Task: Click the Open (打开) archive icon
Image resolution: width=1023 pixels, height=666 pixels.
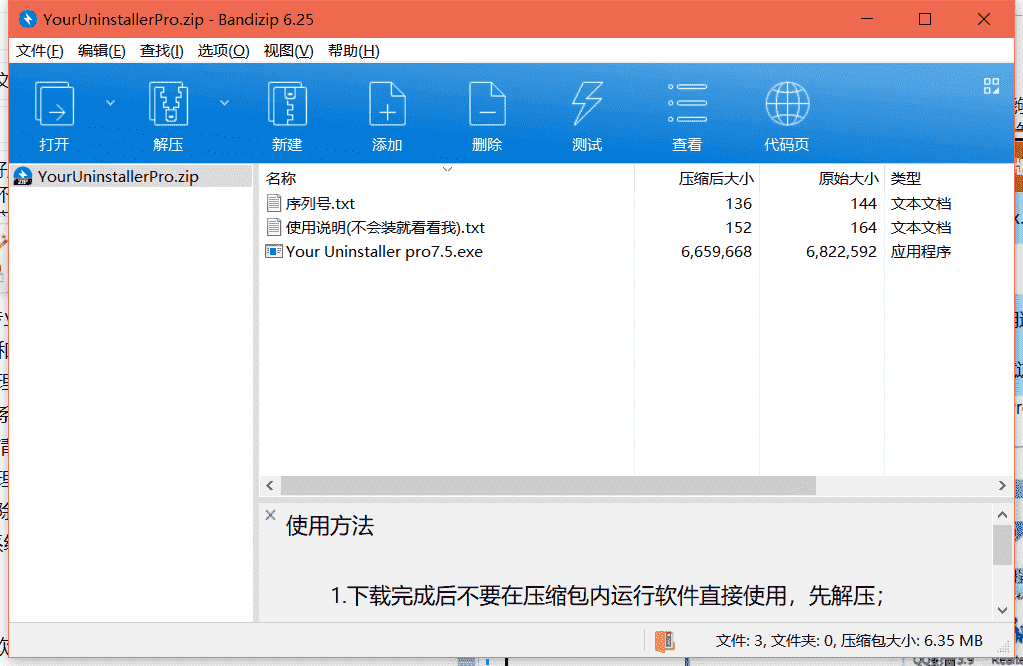Action: tap(54, 103)
